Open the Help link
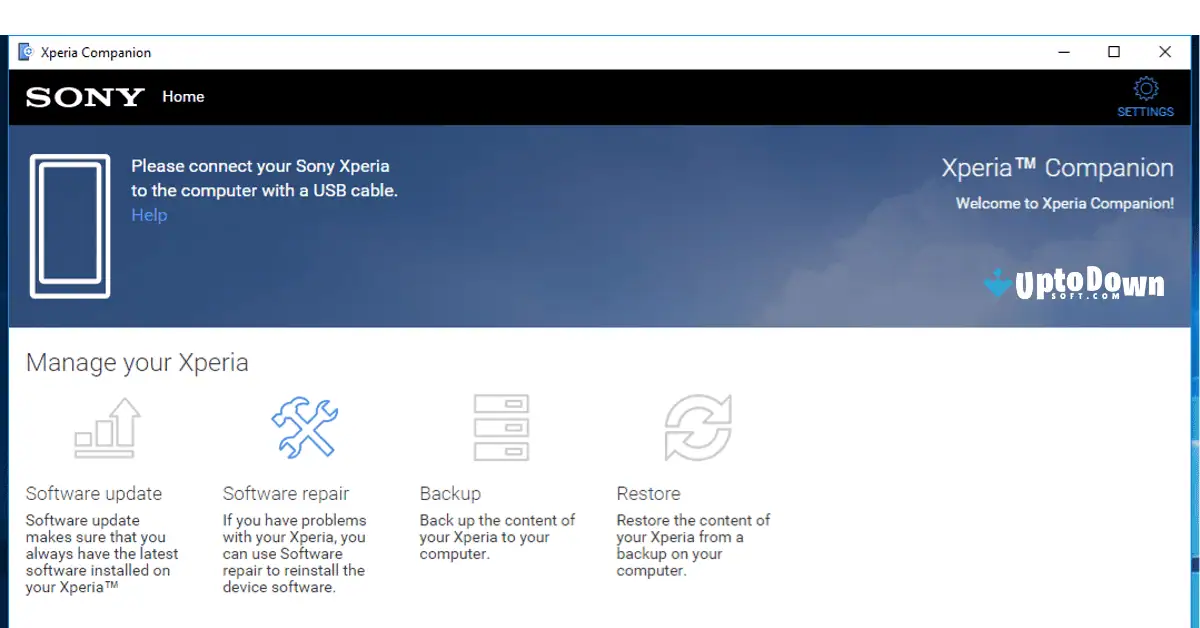The width and height of the screenshot is (1200, 628). pos(149,214)
